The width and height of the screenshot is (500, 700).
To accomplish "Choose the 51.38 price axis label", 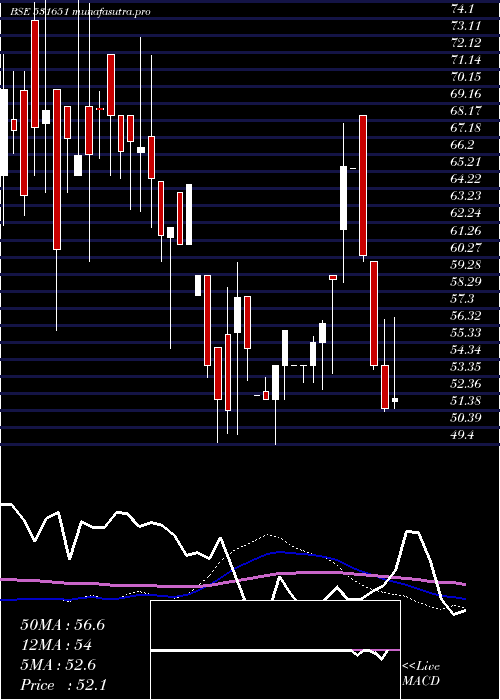I will pyautogui.click(x=466, y=401).
